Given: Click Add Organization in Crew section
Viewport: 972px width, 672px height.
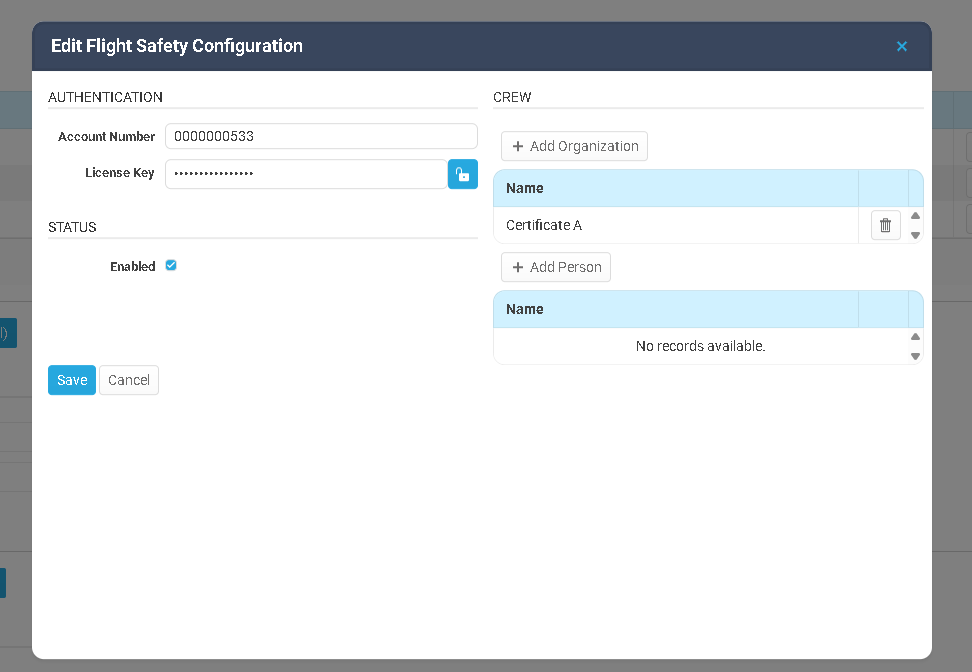Looking at the screenshot, I should pos(574,146).
